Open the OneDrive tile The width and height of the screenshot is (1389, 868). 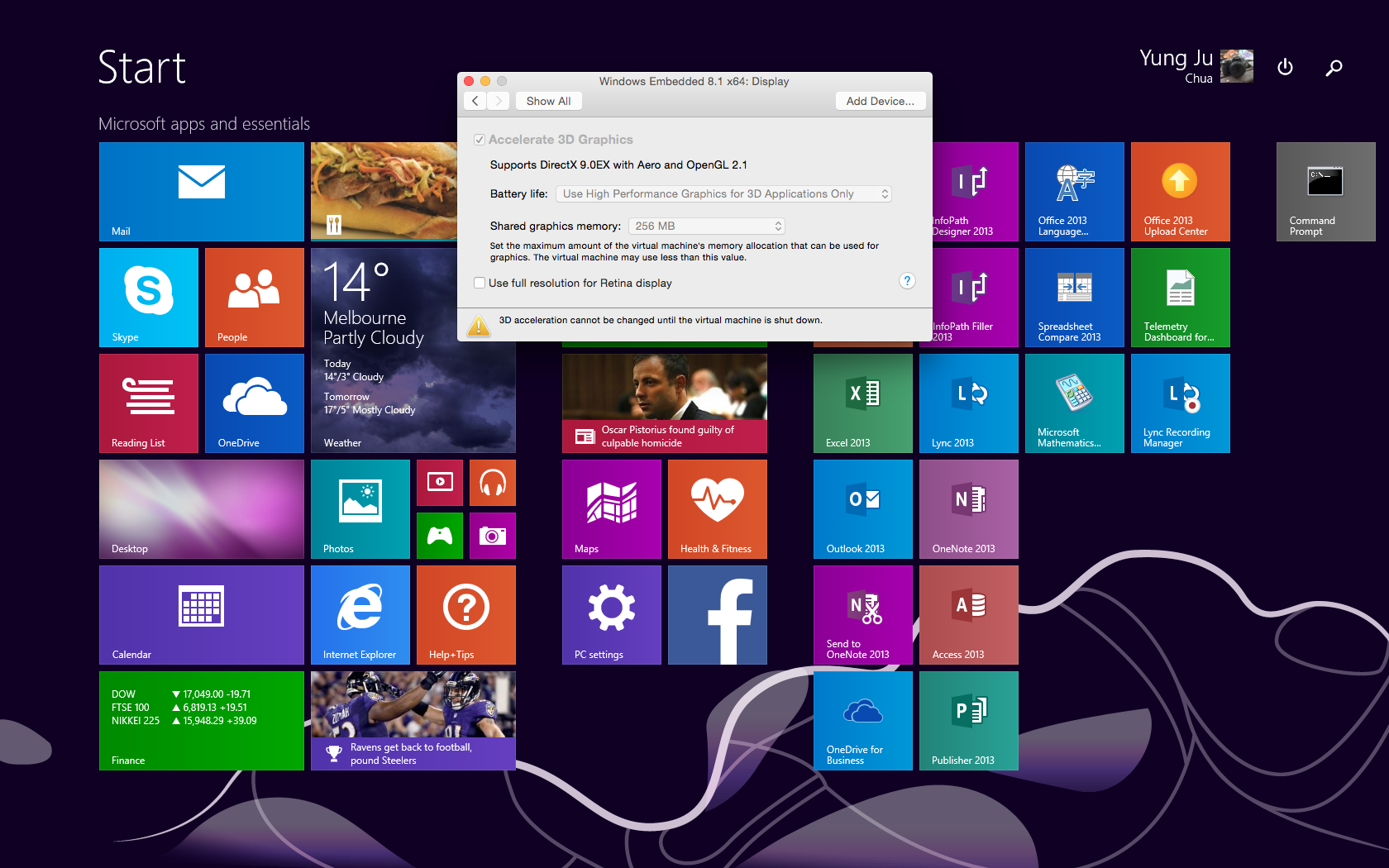[x=255, y=403]
